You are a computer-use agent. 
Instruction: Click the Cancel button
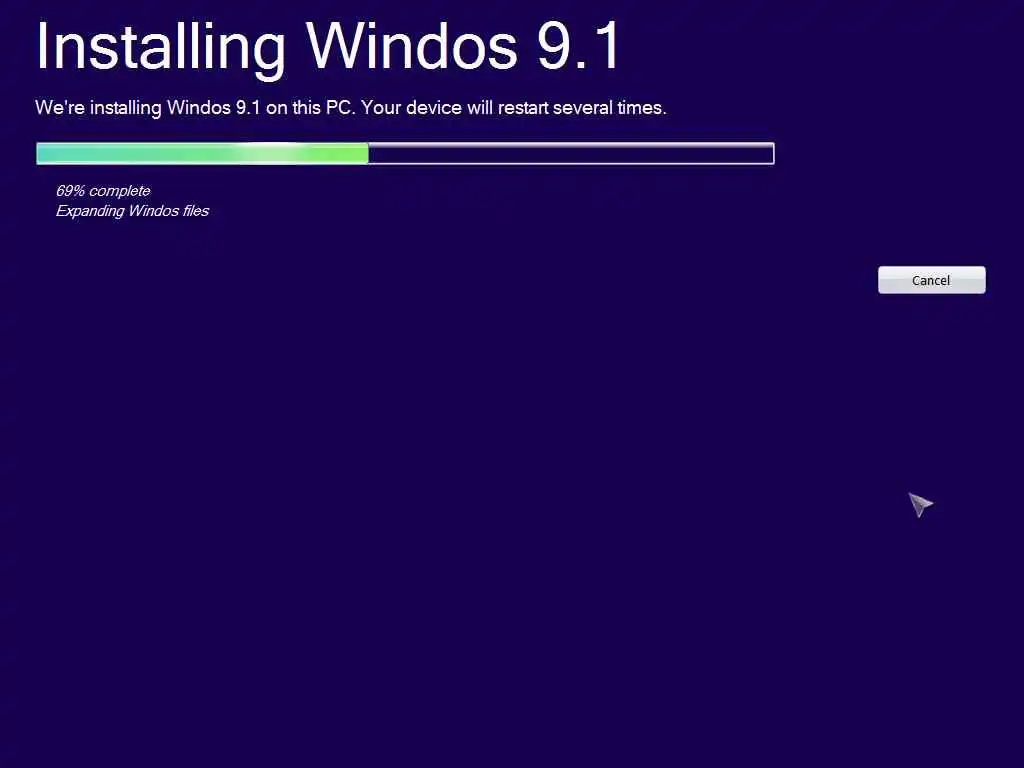[x=931, y=280]
